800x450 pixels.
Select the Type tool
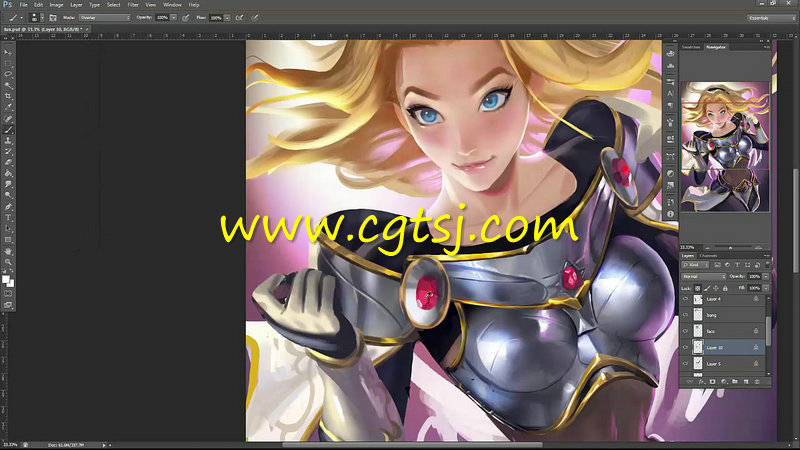point(8,218)
